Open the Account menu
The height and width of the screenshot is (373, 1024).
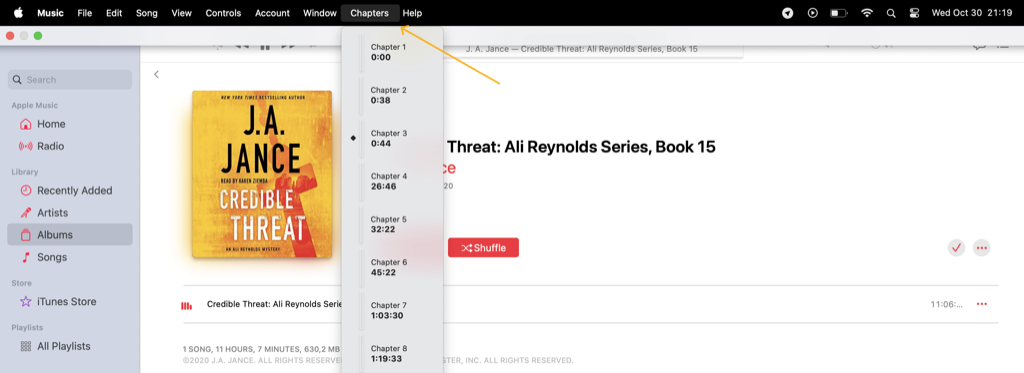pyautogui.click(x=272, y=13)
